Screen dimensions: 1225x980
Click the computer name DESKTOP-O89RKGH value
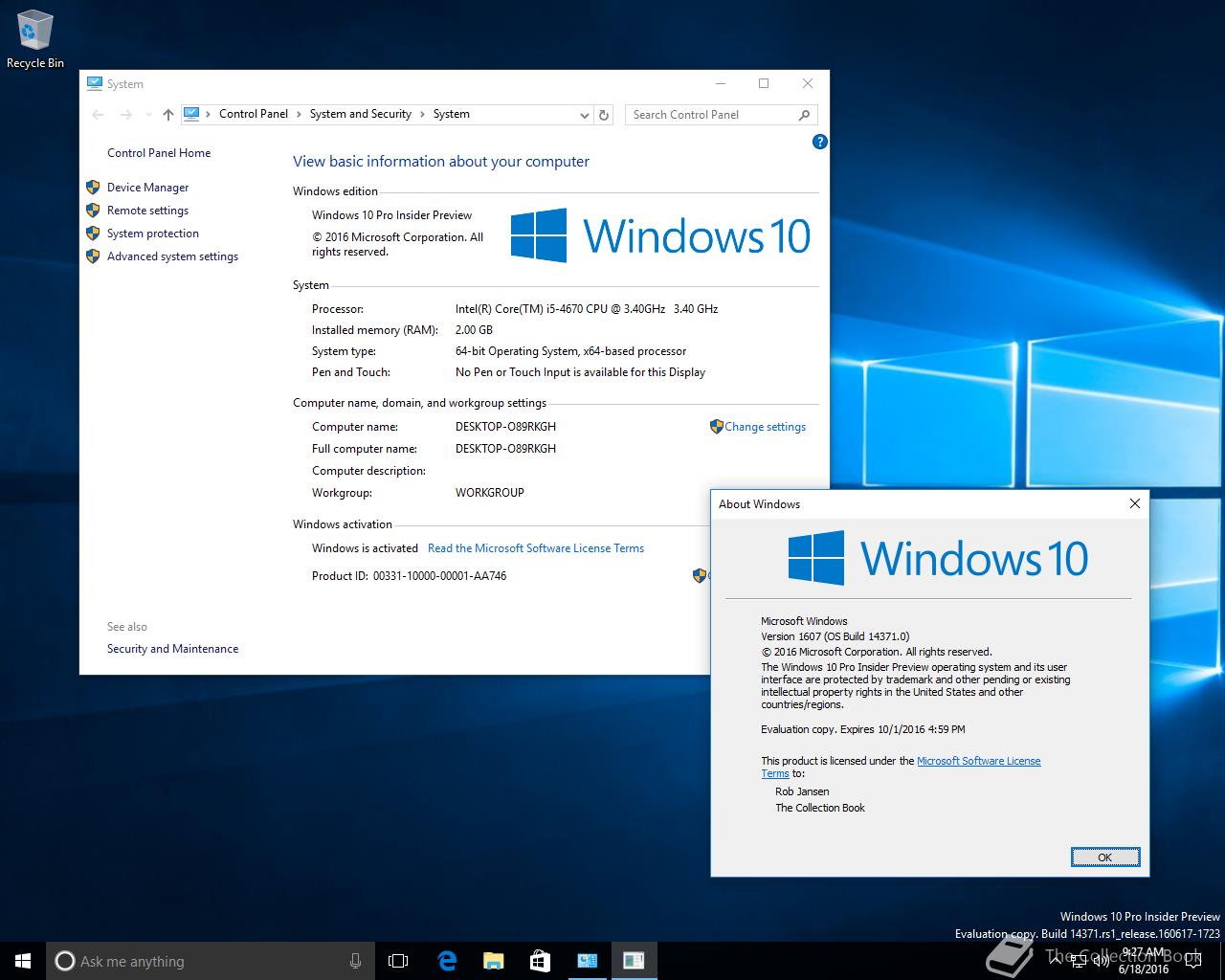[x=505, y=427]
